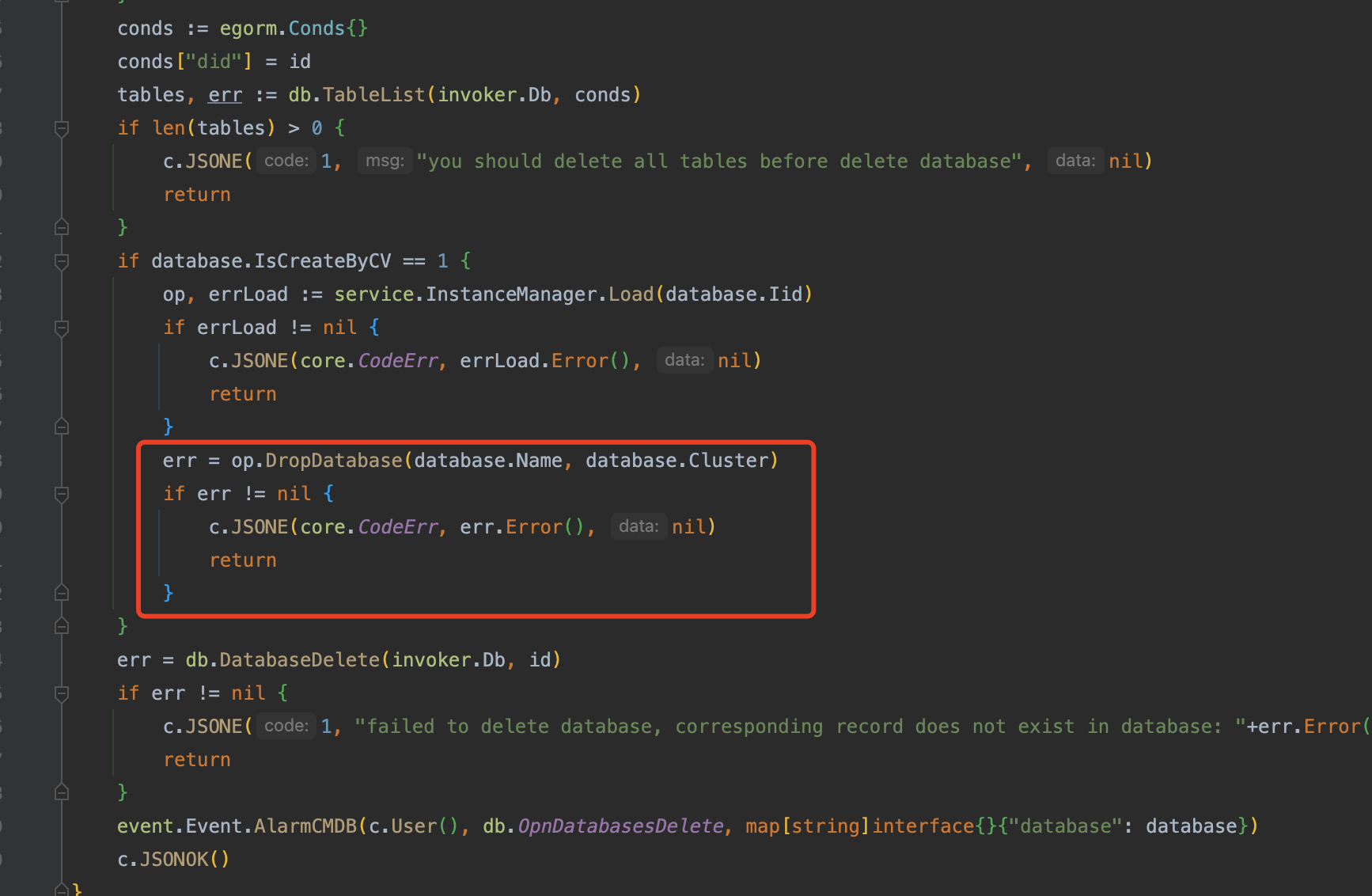Screen dimensions: 1372x896
Task: Click the 'DropDatabase' method call
Action: pyautogui.click(x=334, y=461)
